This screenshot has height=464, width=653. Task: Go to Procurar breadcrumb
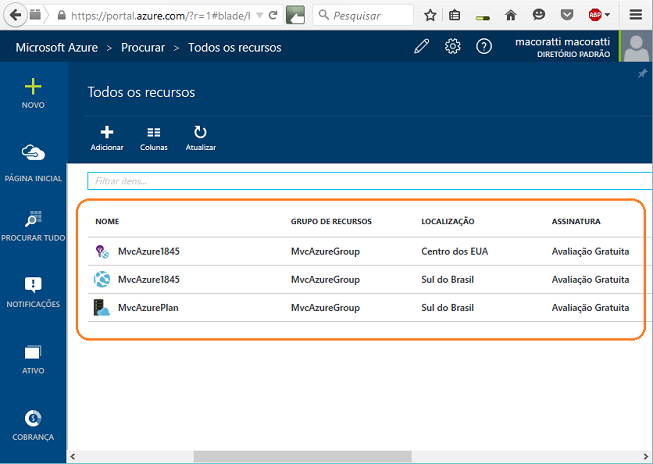click(143, 48)
